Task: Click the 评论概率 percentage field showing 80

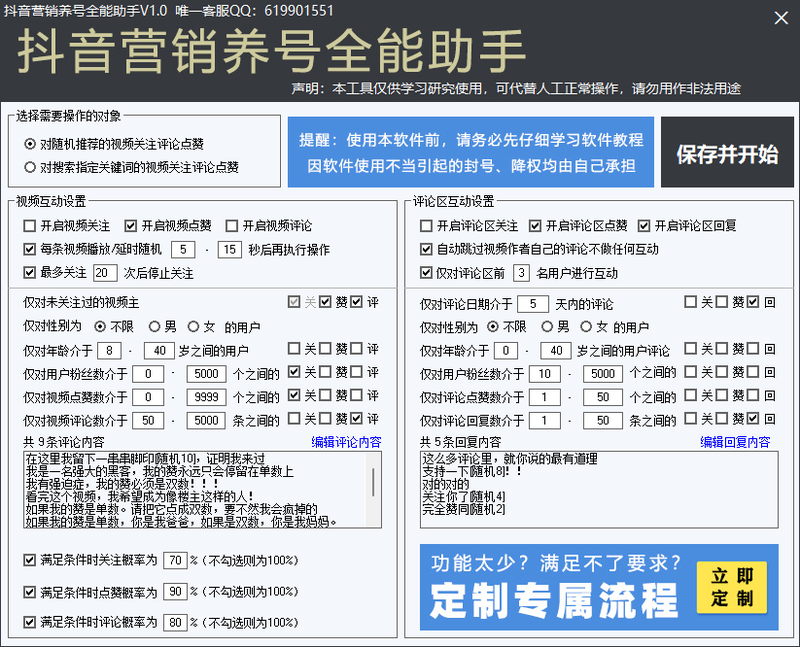Action: click(176, 623)
